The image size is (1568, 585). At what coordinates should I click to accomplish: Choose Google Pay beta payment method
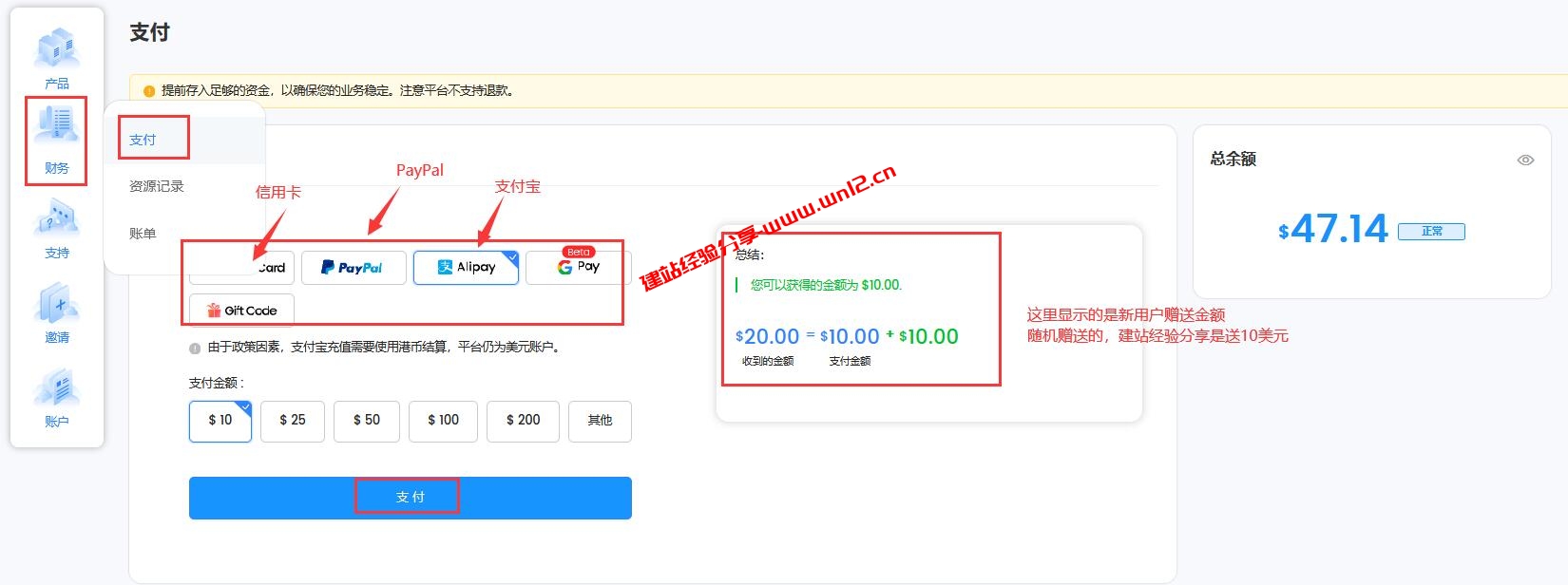578,268
